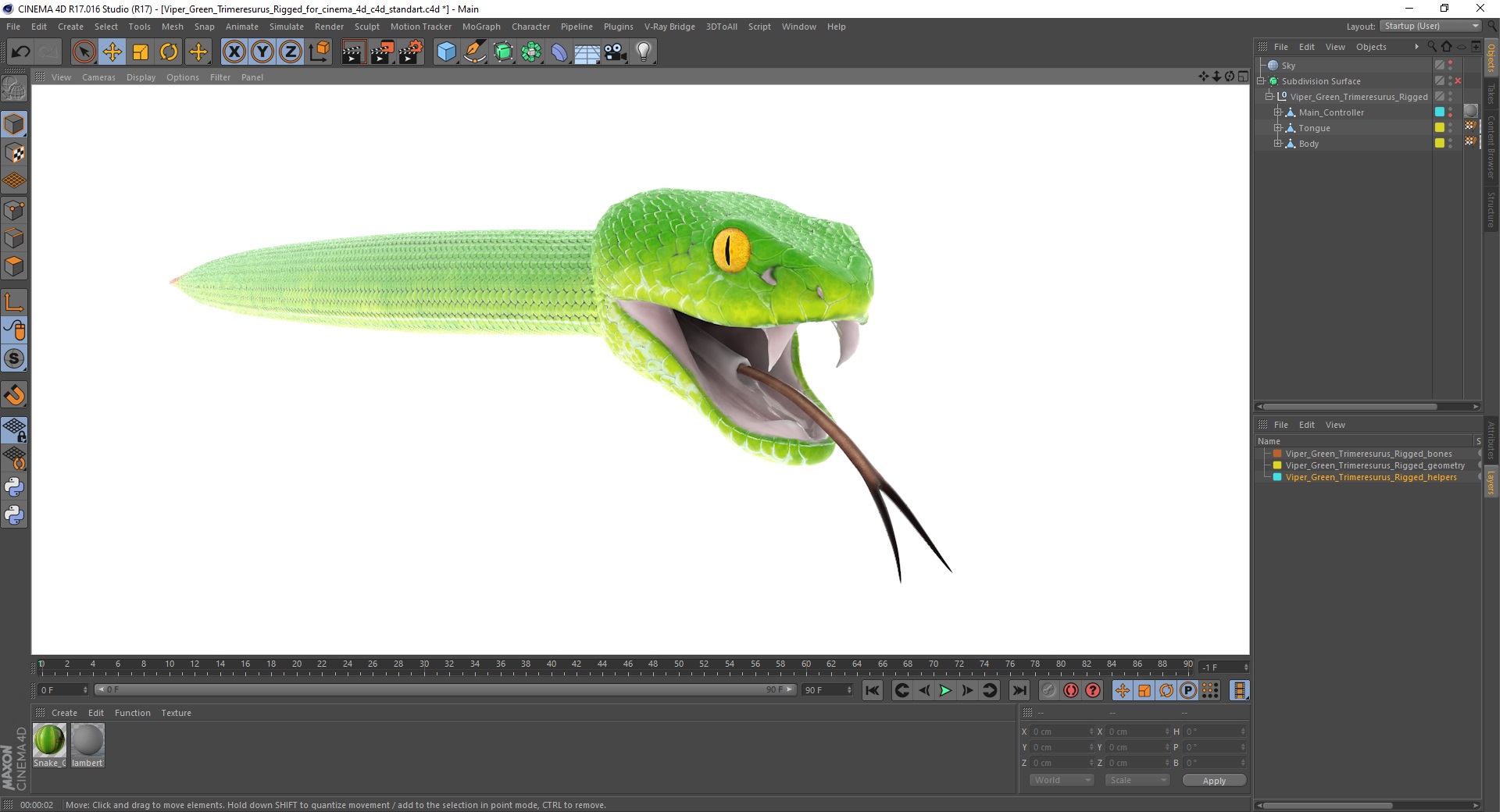Add a Cube primitive object
The image size is (1503, 812).
pos(446,52)
